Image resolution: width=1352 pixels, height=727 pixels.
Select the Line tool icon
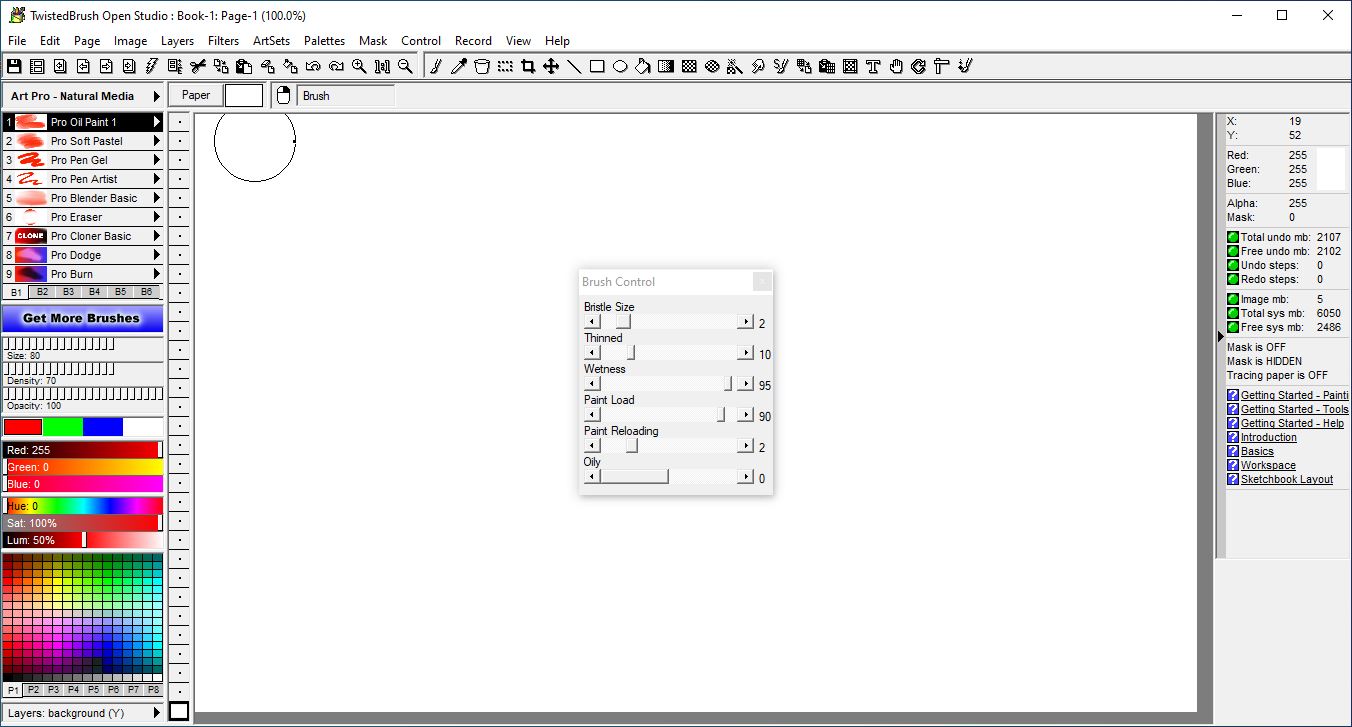pyautogui.click(x=574, y=66)
